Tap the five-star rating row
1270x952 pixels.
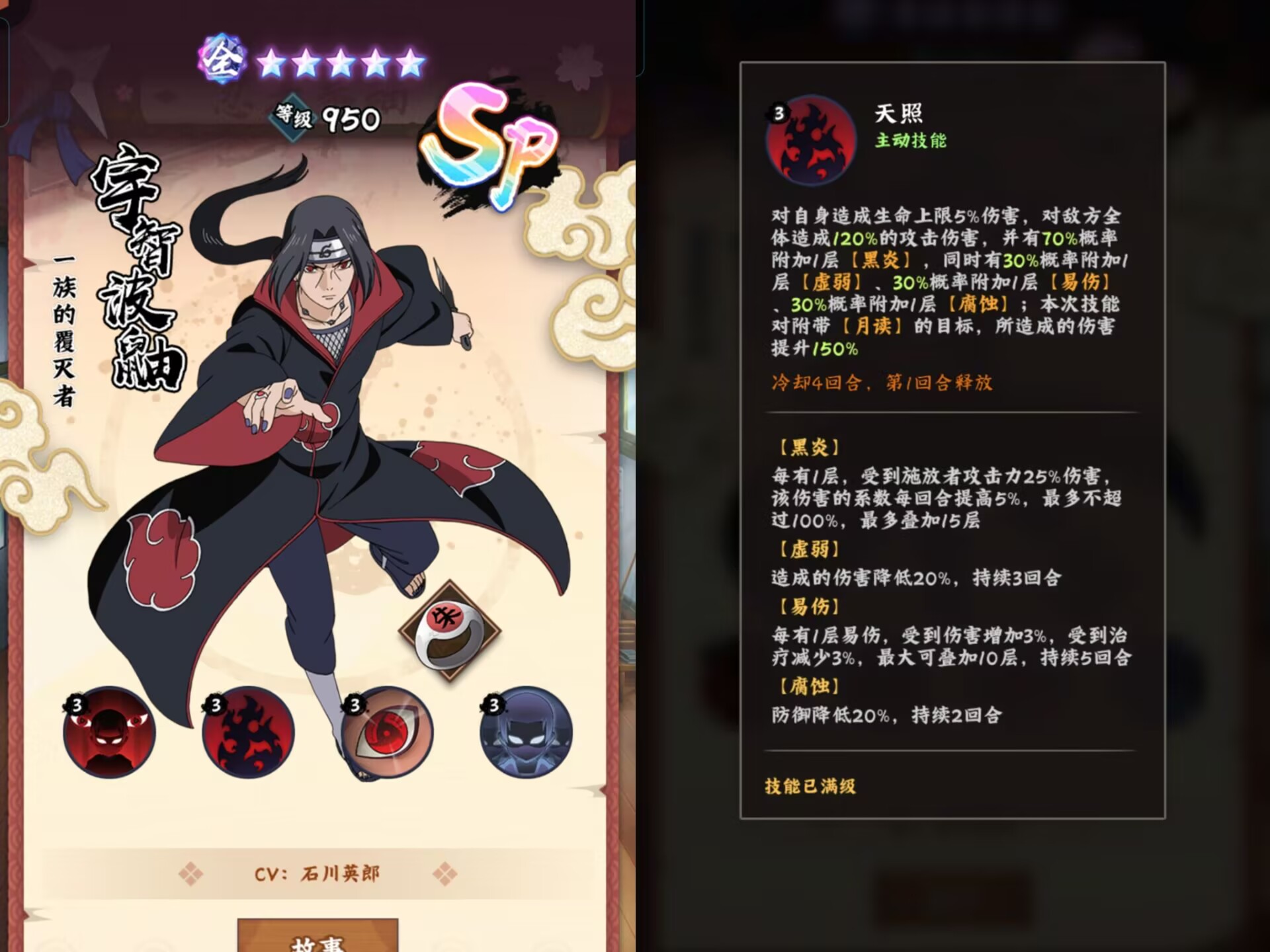pyautogui.click(x=341, y=63)
